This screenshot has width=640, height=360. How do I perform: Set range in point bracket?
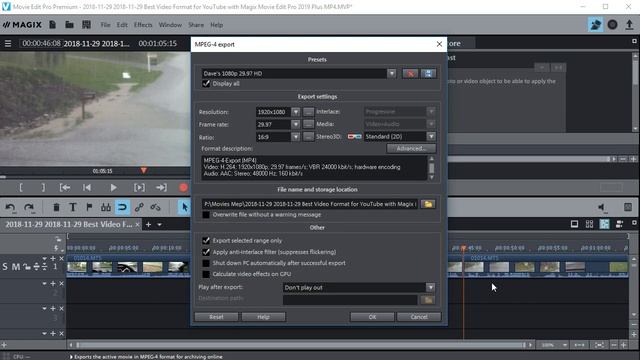pos(21,187)
